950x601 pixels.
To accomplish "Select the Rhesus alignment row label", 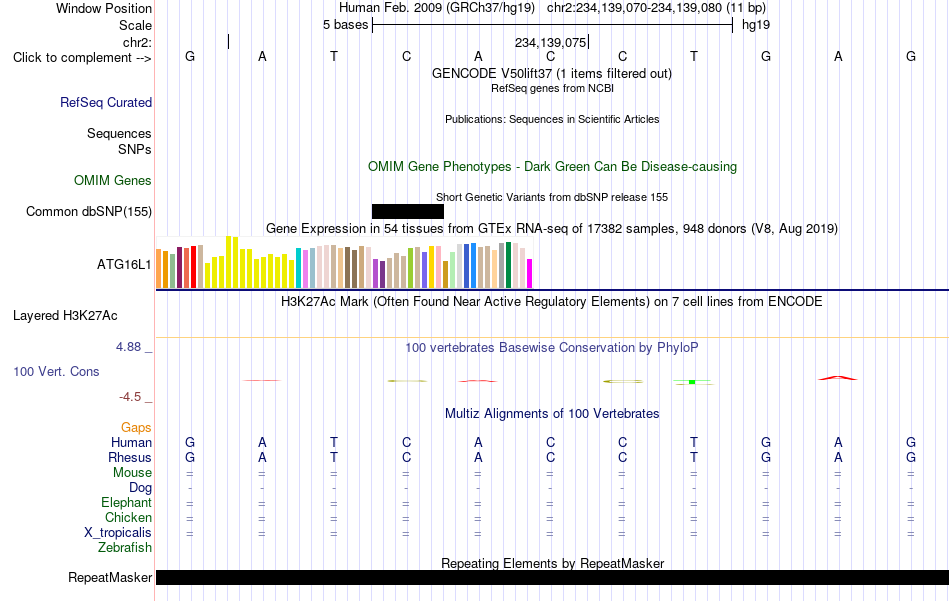I will pos(130,457).
